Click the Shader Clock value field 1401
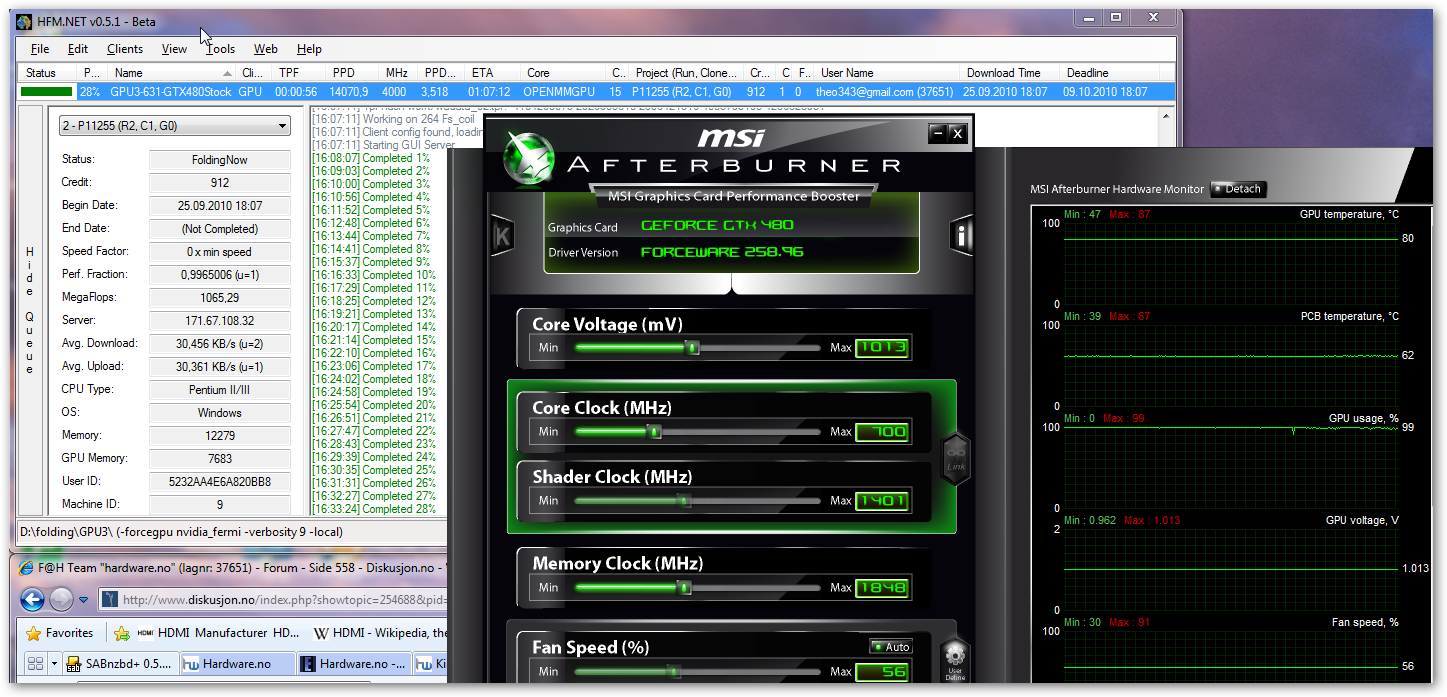Screen dimensions: 1447x697 tap(882, 500)
